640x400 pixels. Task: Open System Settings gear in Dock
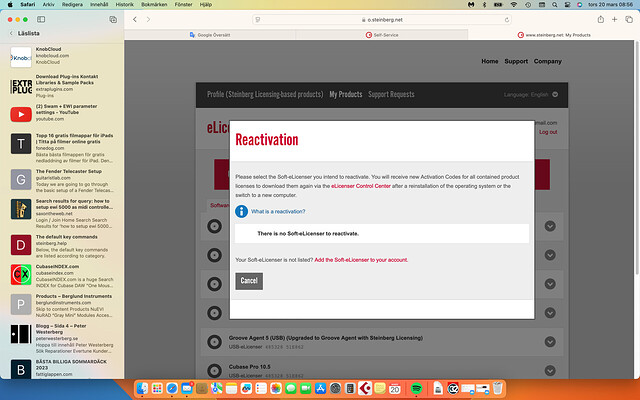click(335, 388)
